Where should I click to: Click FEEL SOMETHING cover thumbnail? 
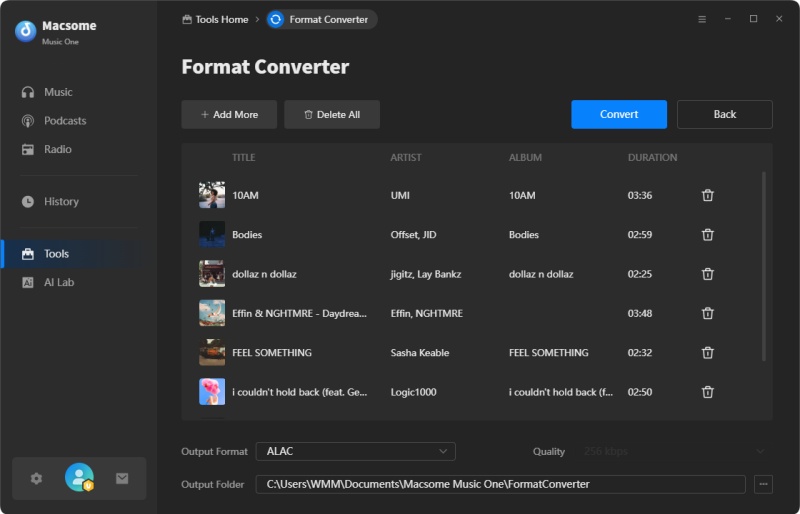212,352
